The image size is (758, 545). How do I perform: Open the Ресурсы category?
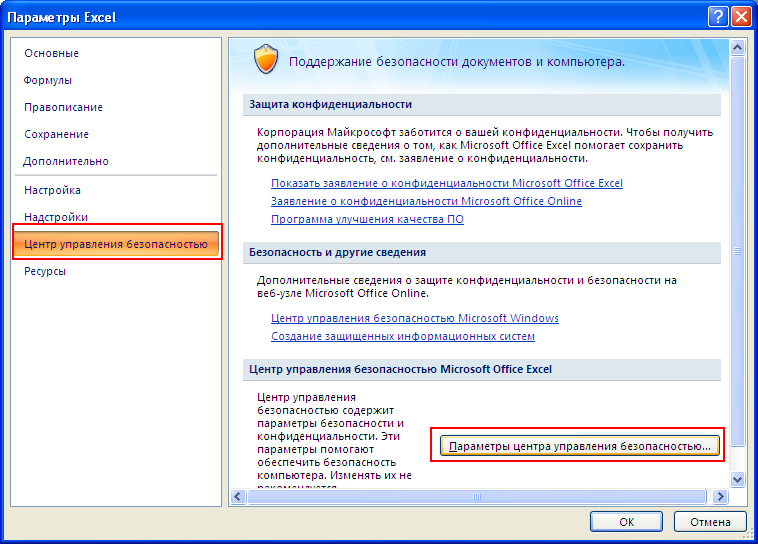[x=45, y=271]
